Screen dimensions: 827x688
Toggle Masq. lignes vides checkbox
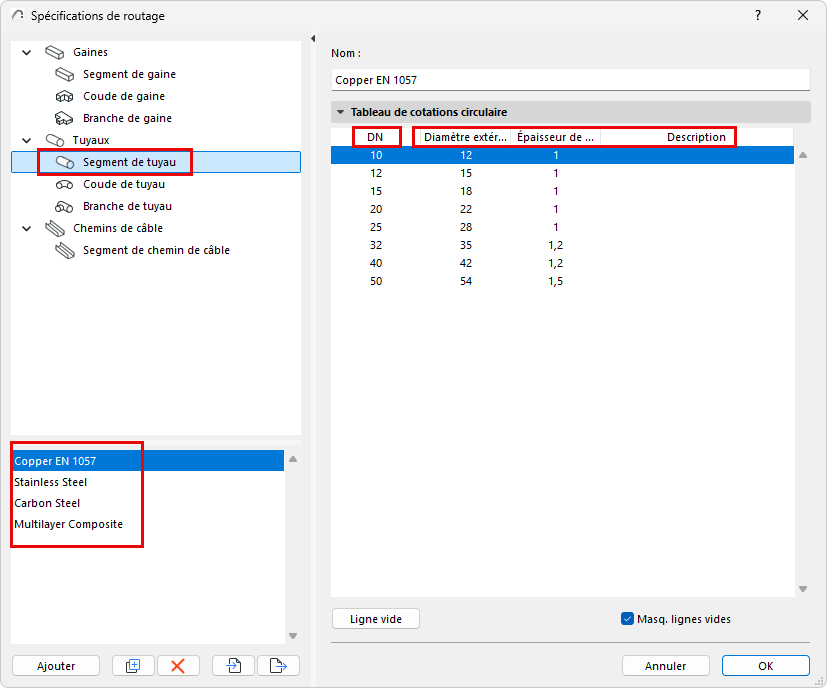[627, 619]
